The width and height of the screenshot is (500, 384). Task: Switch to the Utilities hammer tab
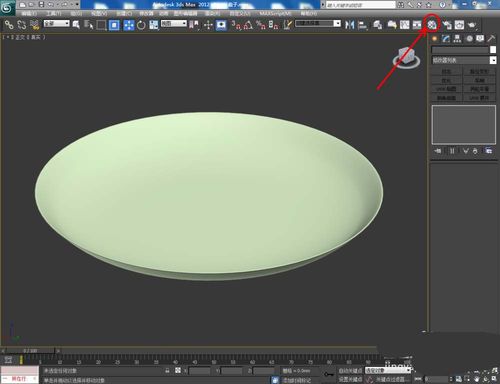pyautogui.click(x=491, y=39)
